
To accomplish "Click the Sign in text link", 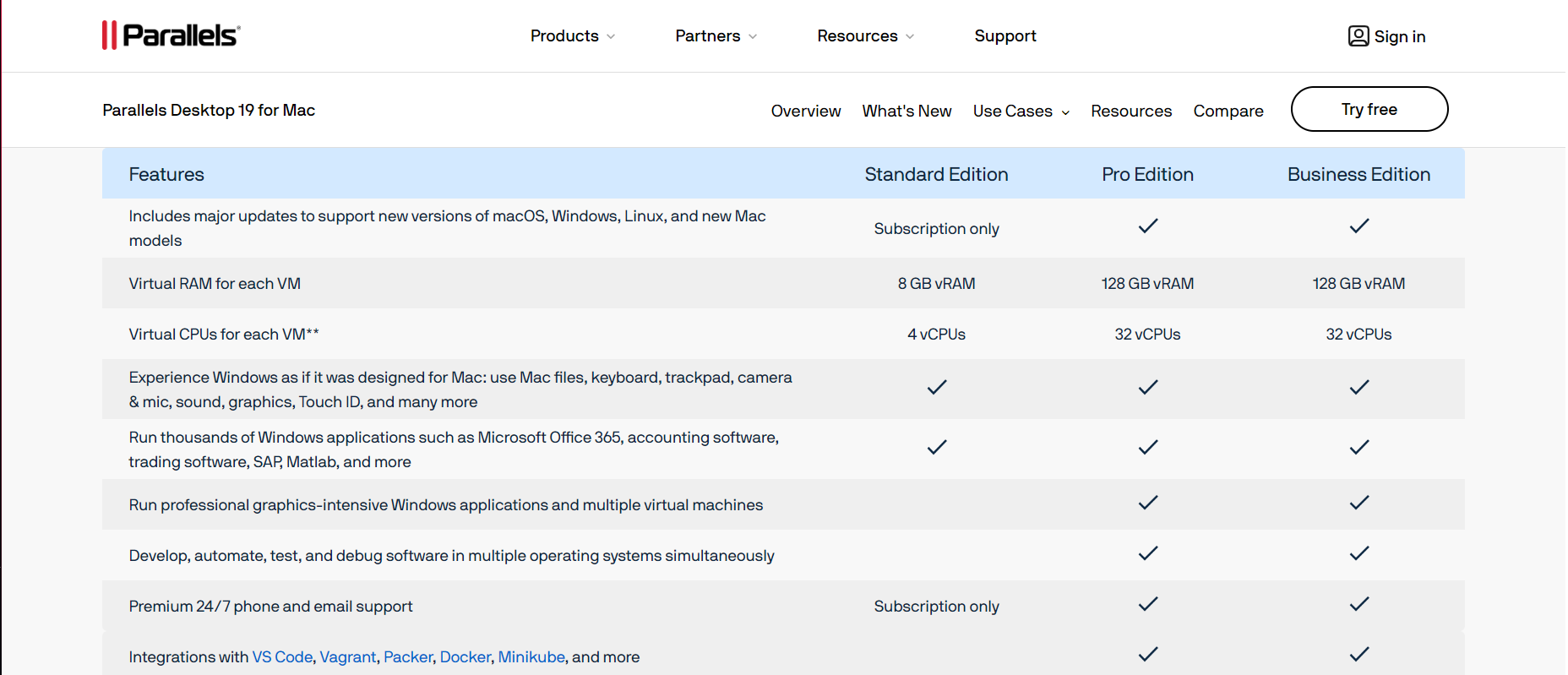I will (1399, 36).
